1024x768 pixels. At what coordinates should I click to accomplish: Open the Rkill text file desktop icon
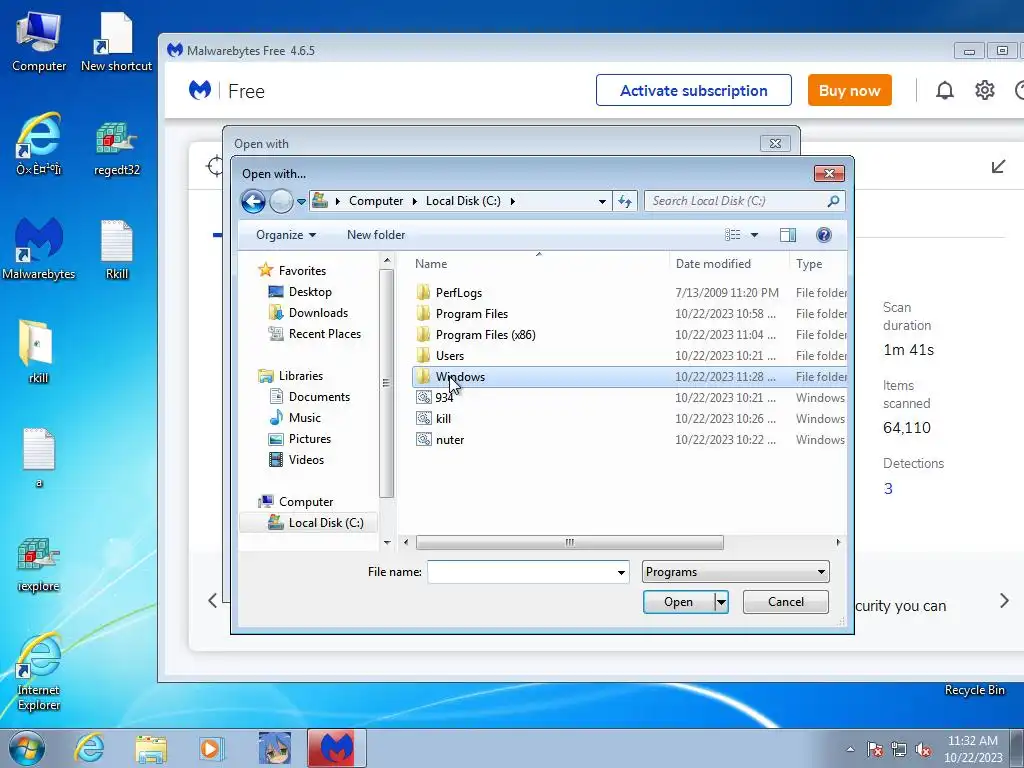[x=117, y=249]
